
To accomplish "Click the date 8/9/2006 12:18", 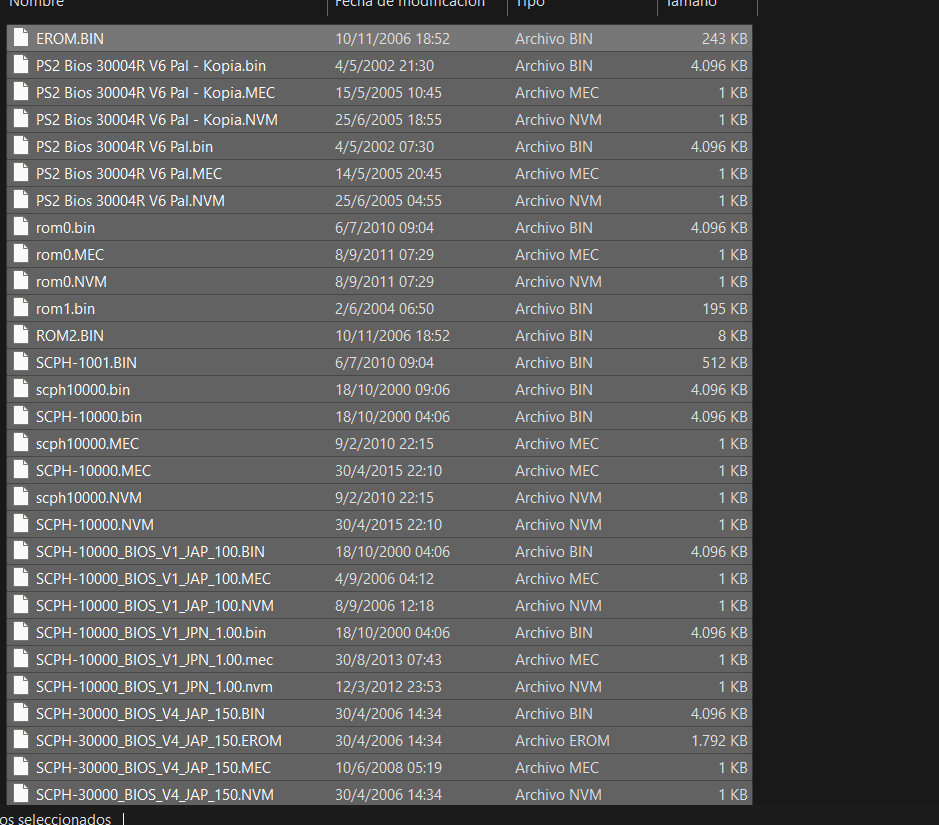I will click(x=384, y=606).
